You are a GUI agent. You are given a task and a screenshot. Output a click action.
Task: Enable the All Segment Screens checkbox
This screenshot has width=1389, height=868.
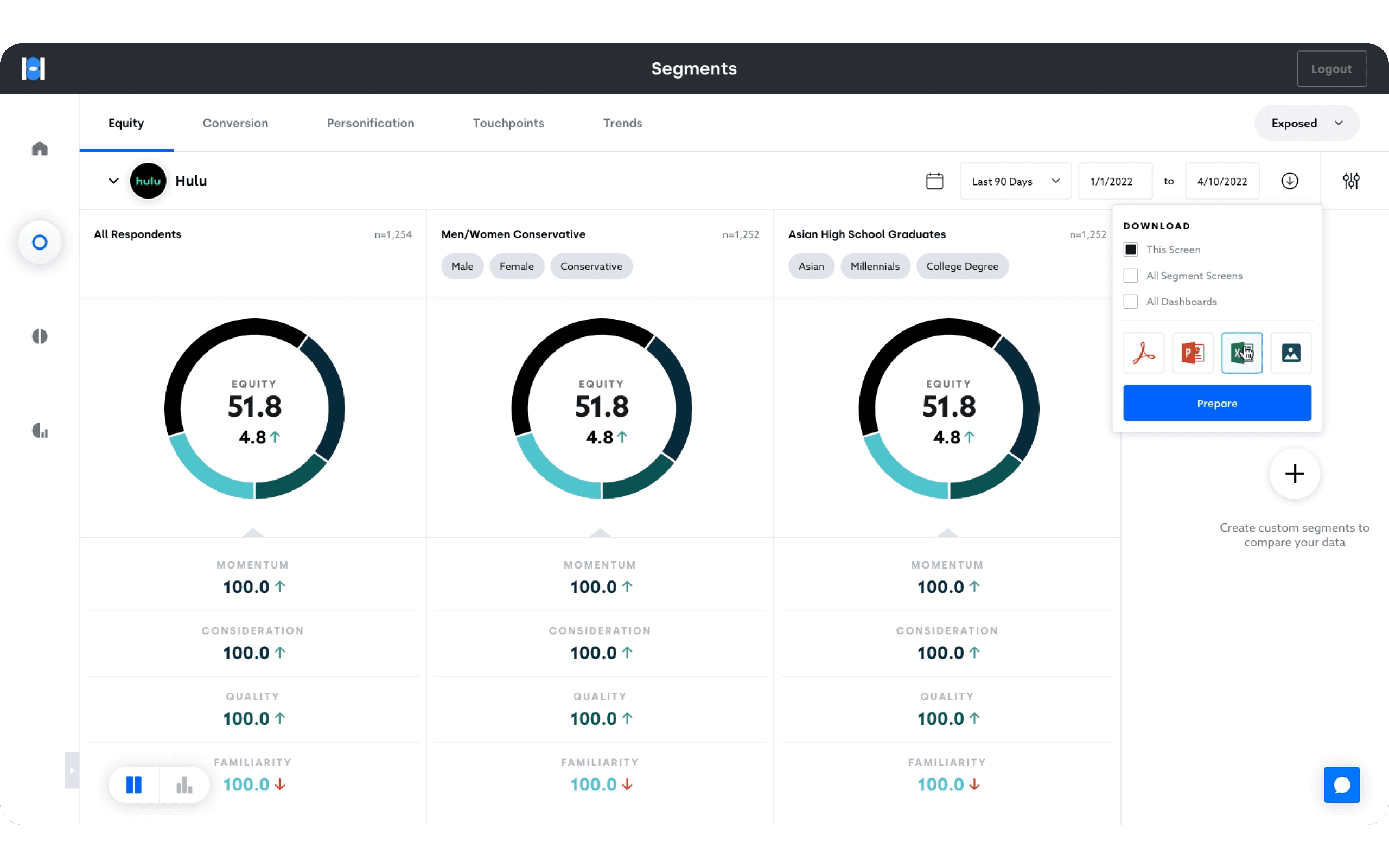[x=1131, y=276]
